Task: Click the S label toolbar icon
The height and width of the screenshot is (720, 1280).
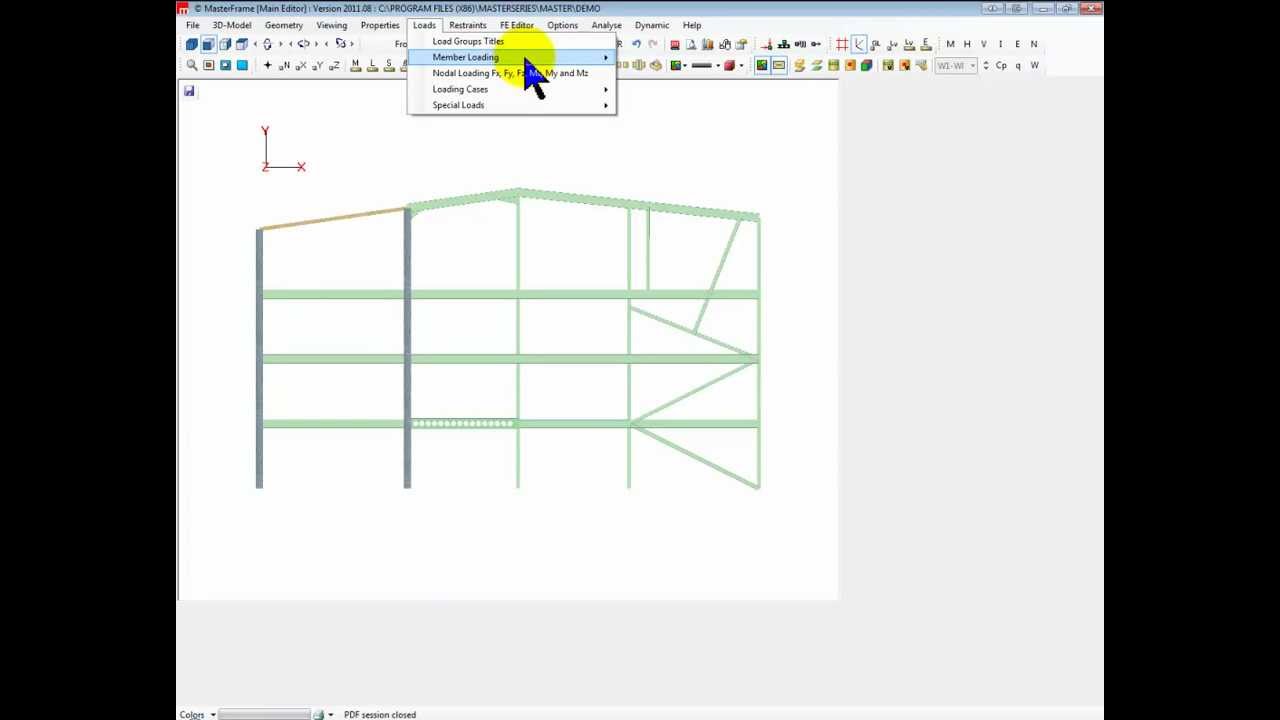Action: point(389,65)
